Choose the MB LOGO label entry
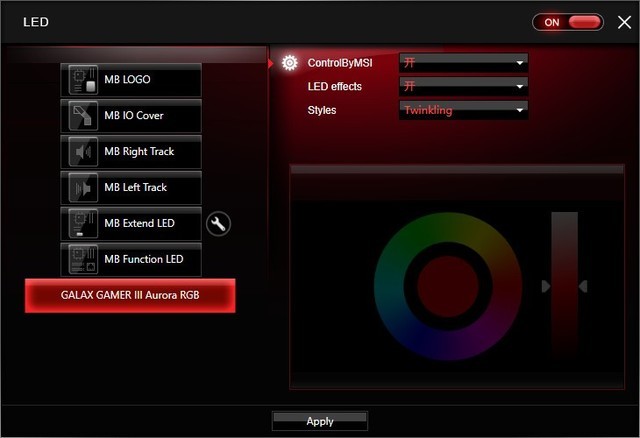Screen dimensions: 640x438 [127, 80]
